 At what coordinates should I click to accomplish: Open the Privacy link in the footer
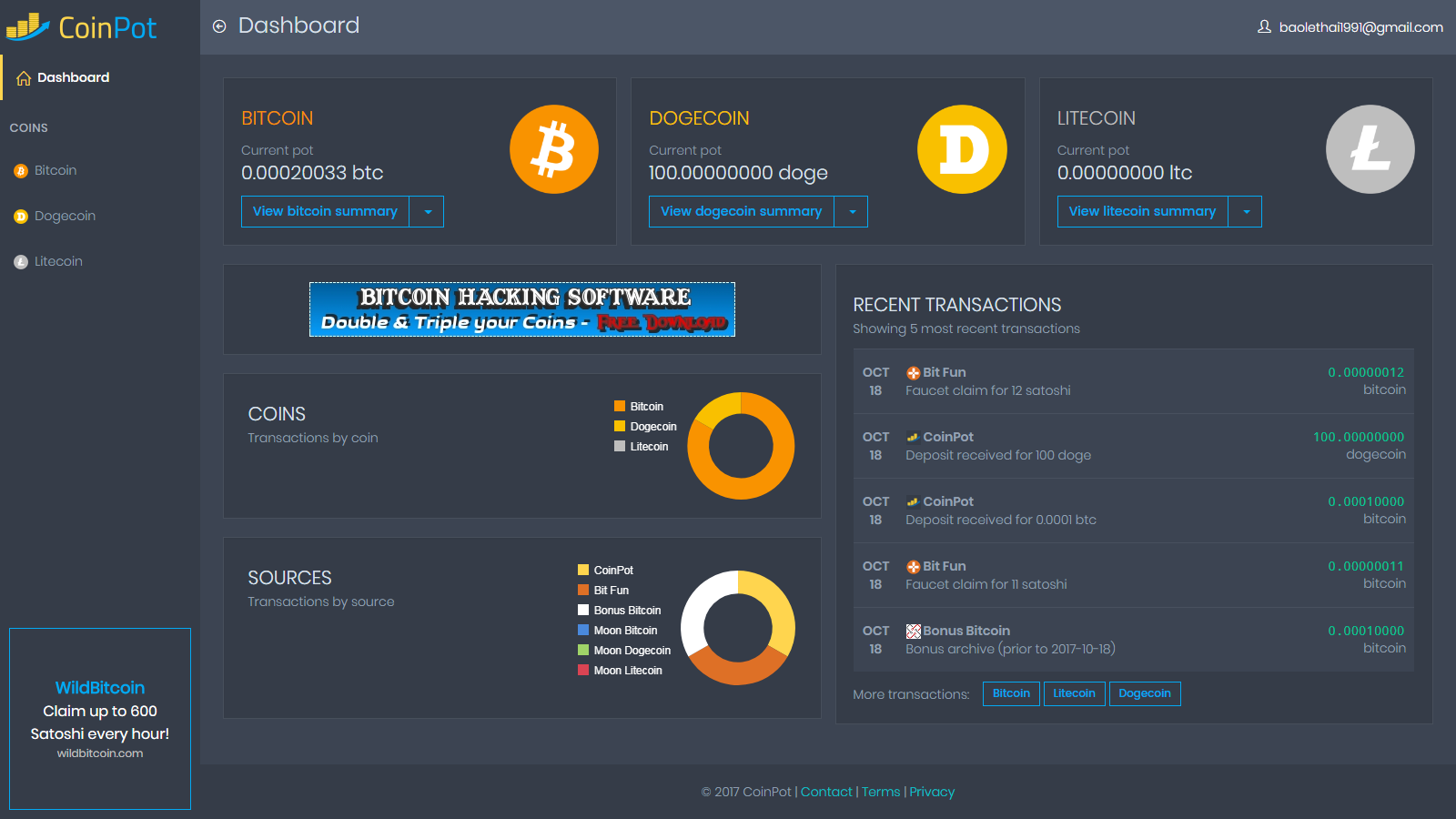point(932,793)
